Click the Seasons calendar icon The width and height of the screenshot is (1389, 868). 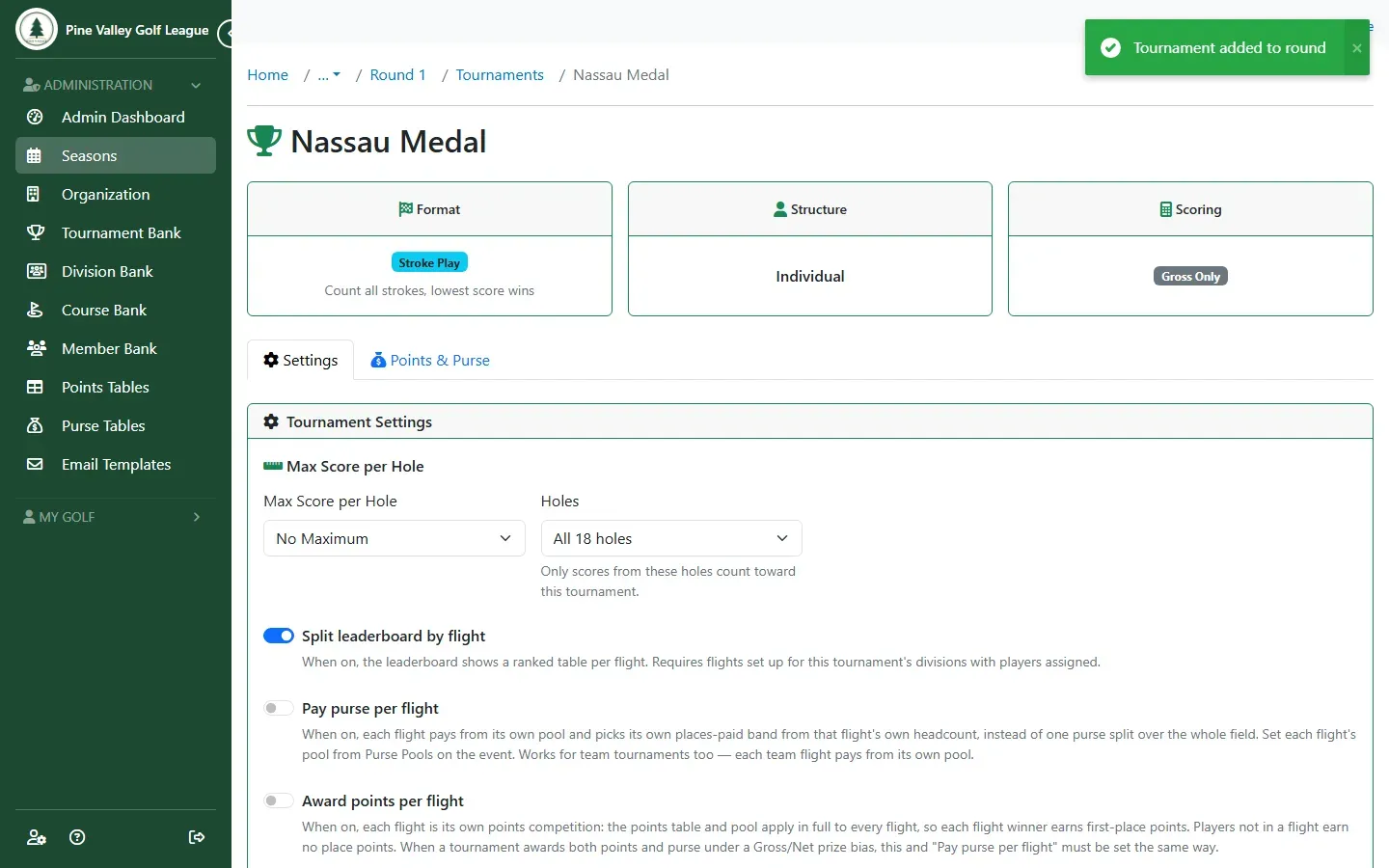click(35, 155)
